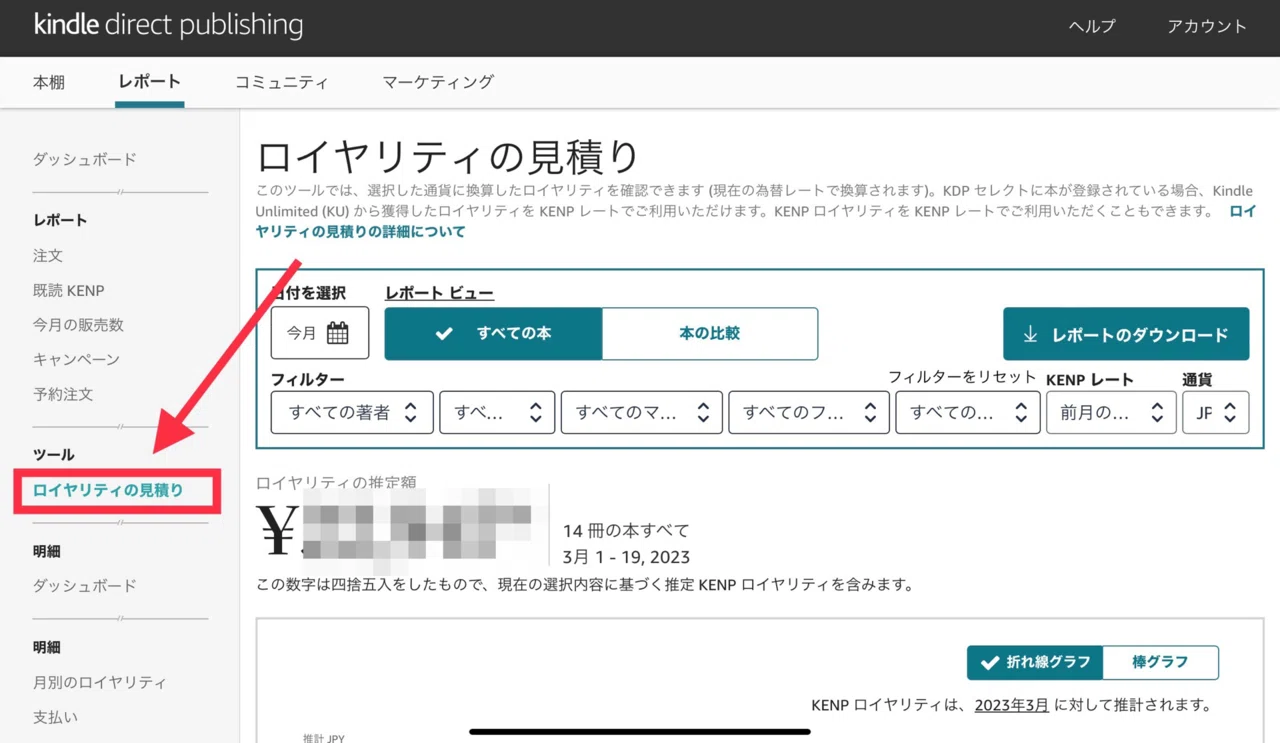This screenshot has height=743, width=1280.
Task: Open the 今月の販売数 report
Action: (x=79, y=325)
